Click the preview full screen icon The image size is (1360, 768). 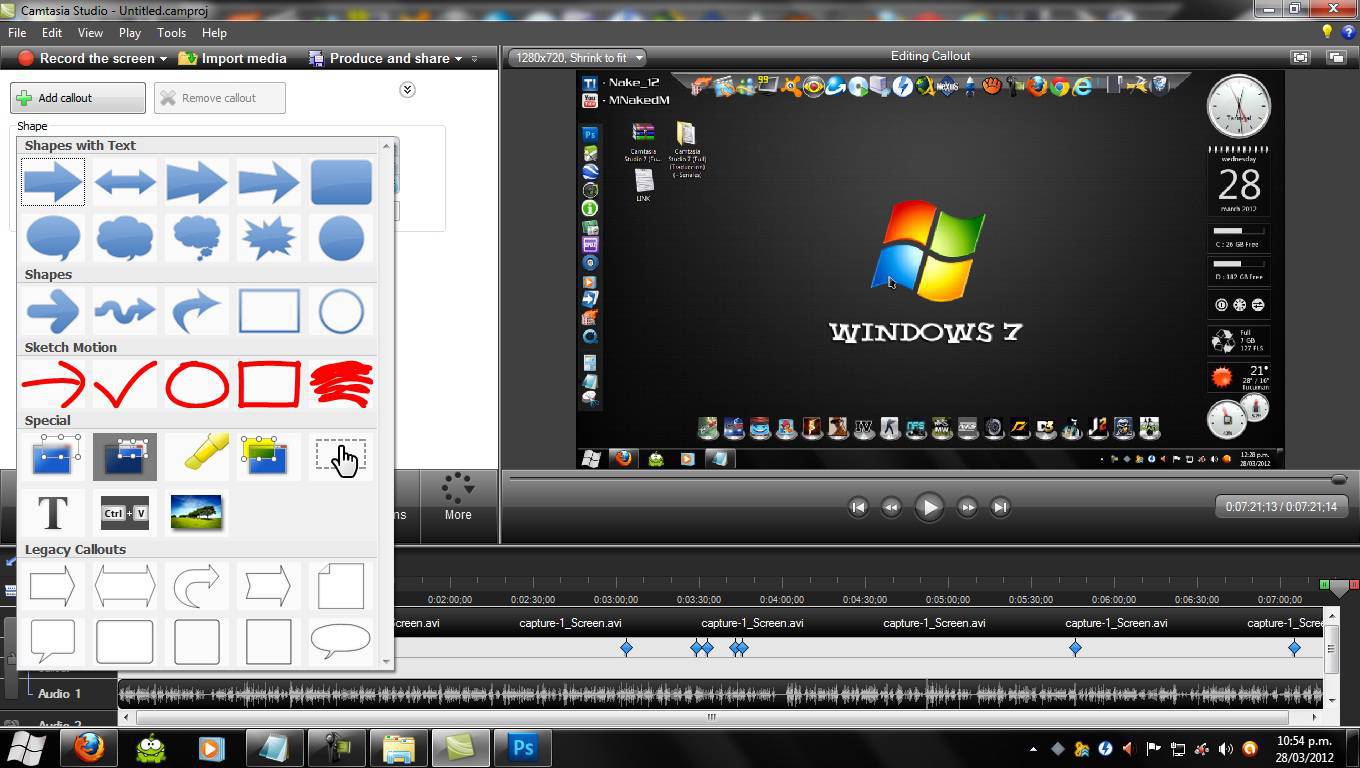1300,58
